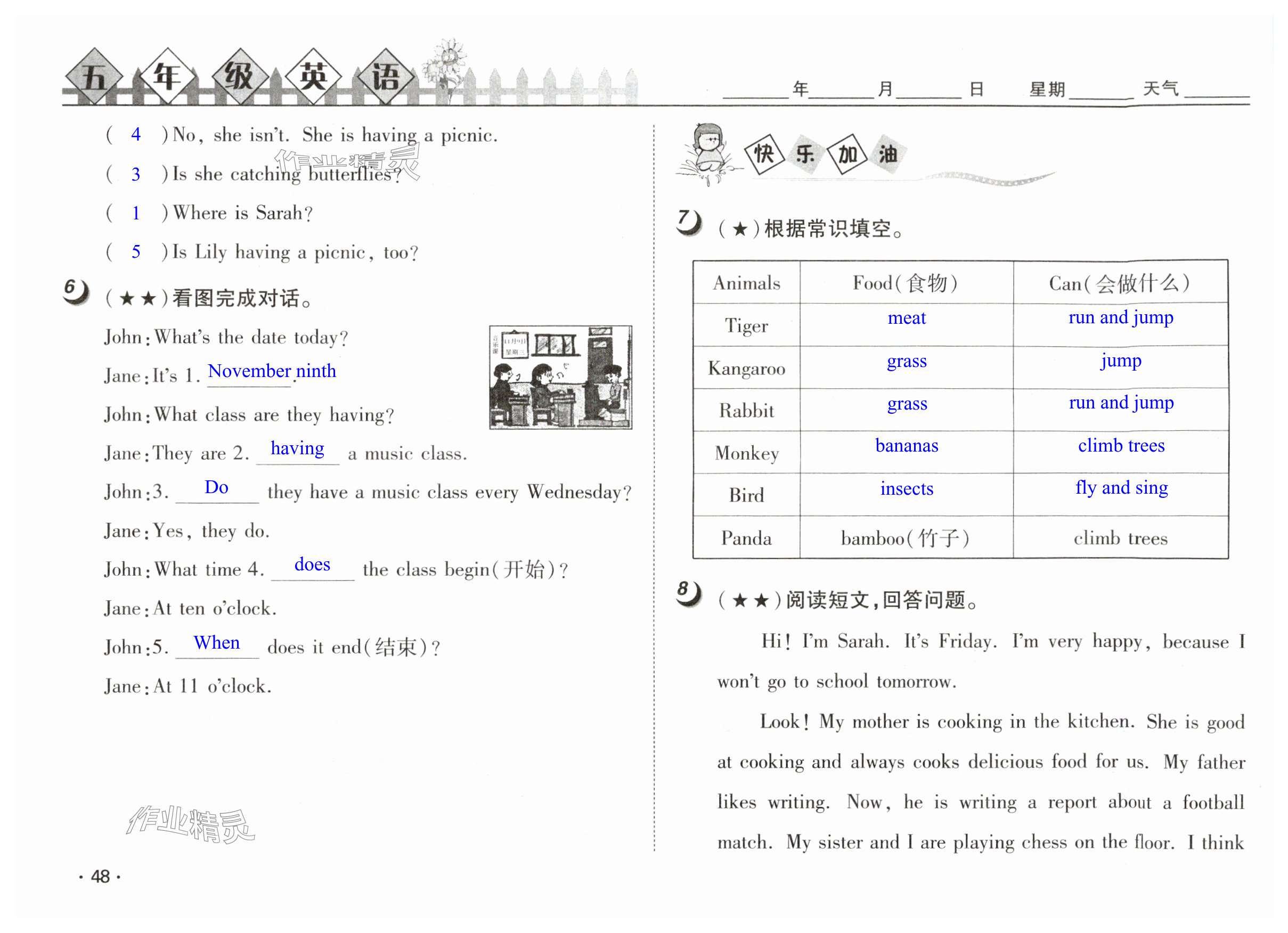Click the Monkey cell 'climb trees' answer
This screenshot has height=933, width=1288.
[1121, 446]
